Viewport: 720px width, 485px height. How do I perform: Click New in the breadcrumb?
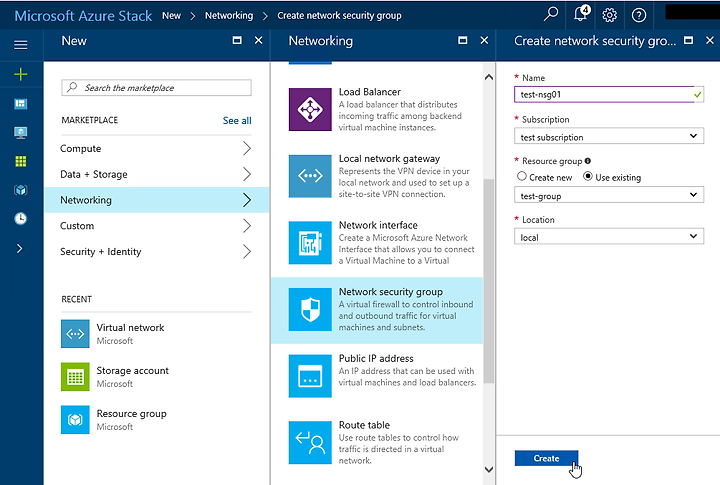point(171,16)
